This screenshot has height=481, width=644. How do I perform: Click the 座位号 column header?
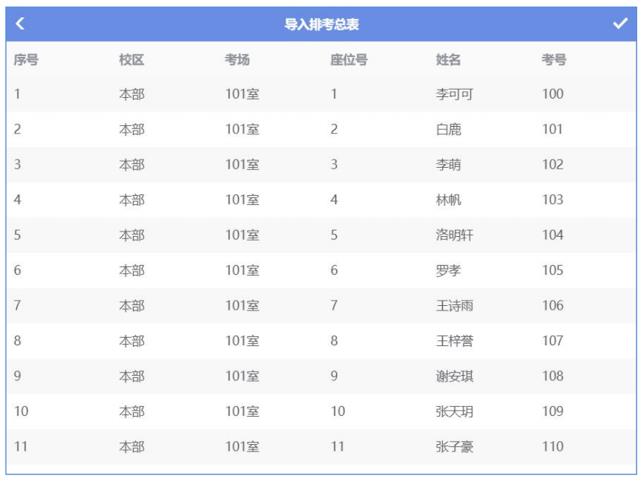pos(349,60)
